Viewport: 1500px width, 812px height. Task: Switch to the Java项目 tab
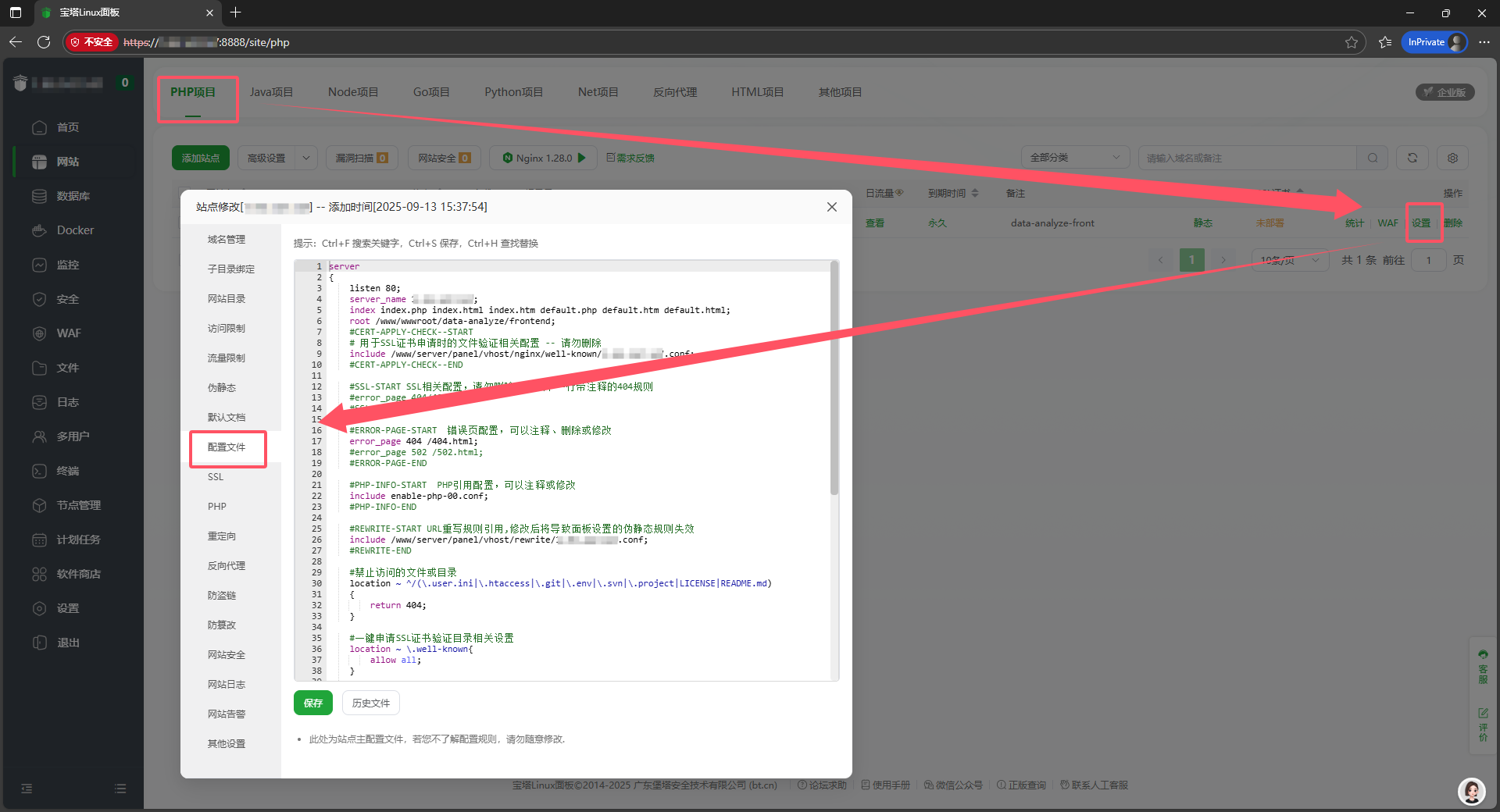(x=271, y=91)
